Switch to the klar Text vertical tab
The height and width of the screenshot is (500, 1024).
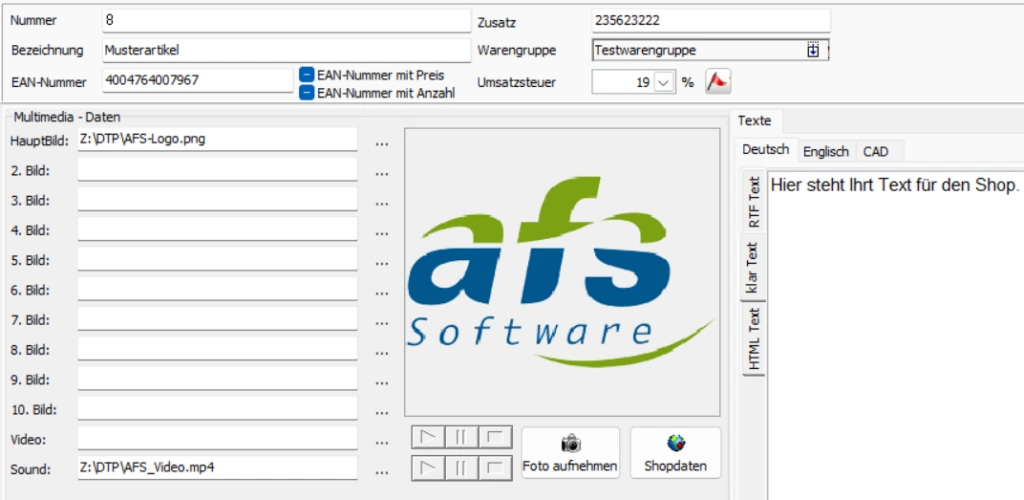[x=753, y=268]
